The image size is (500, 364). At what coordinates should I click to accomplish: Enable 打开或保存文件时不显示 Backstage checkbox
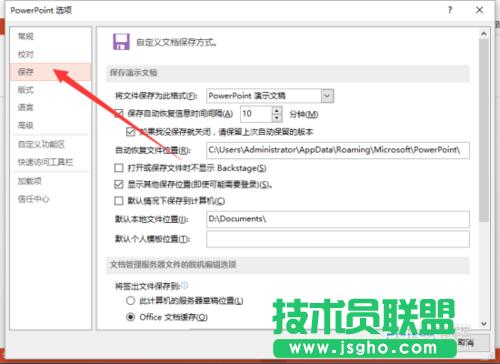click(119, 168)
